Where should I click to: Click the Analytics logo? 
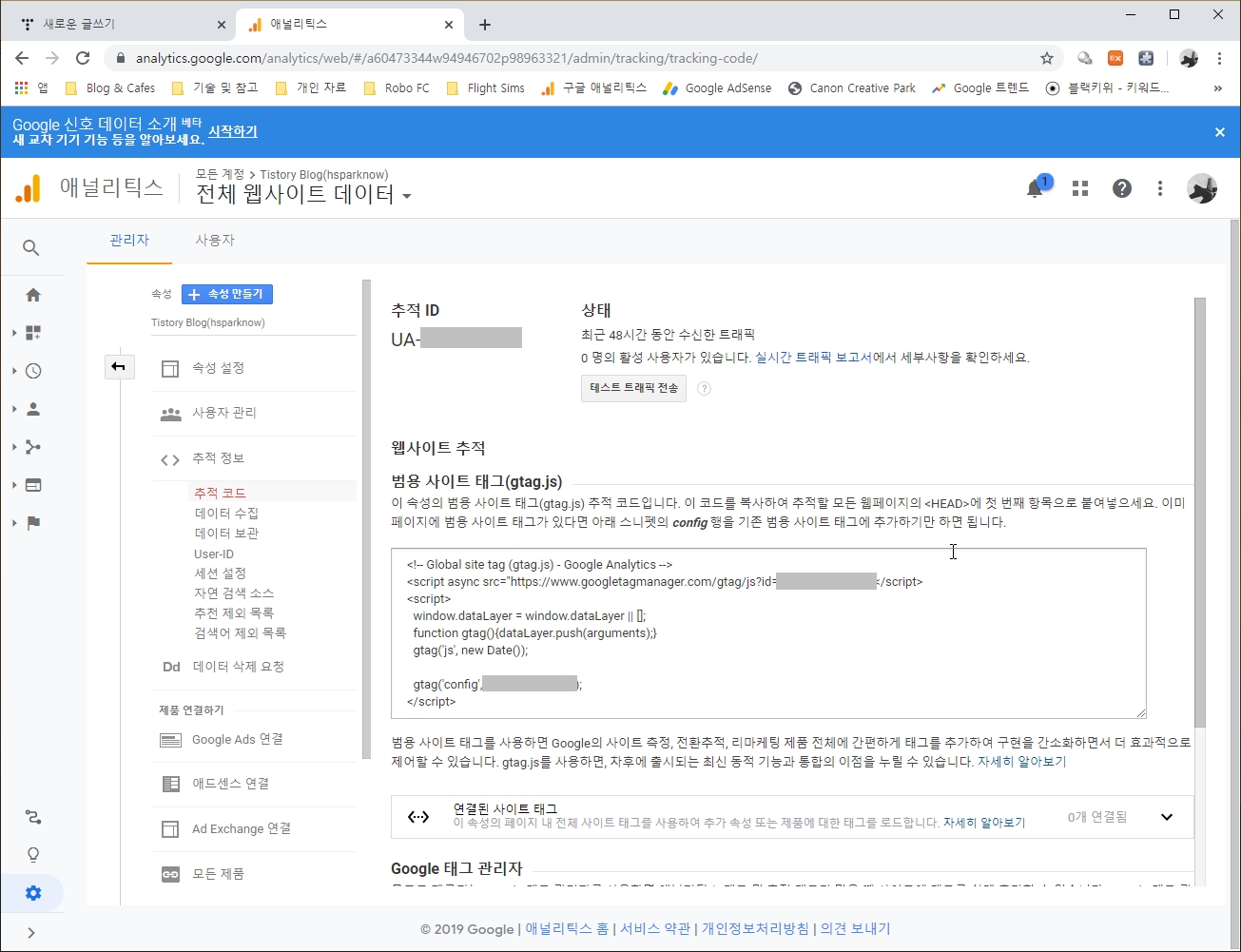point(29,188)
